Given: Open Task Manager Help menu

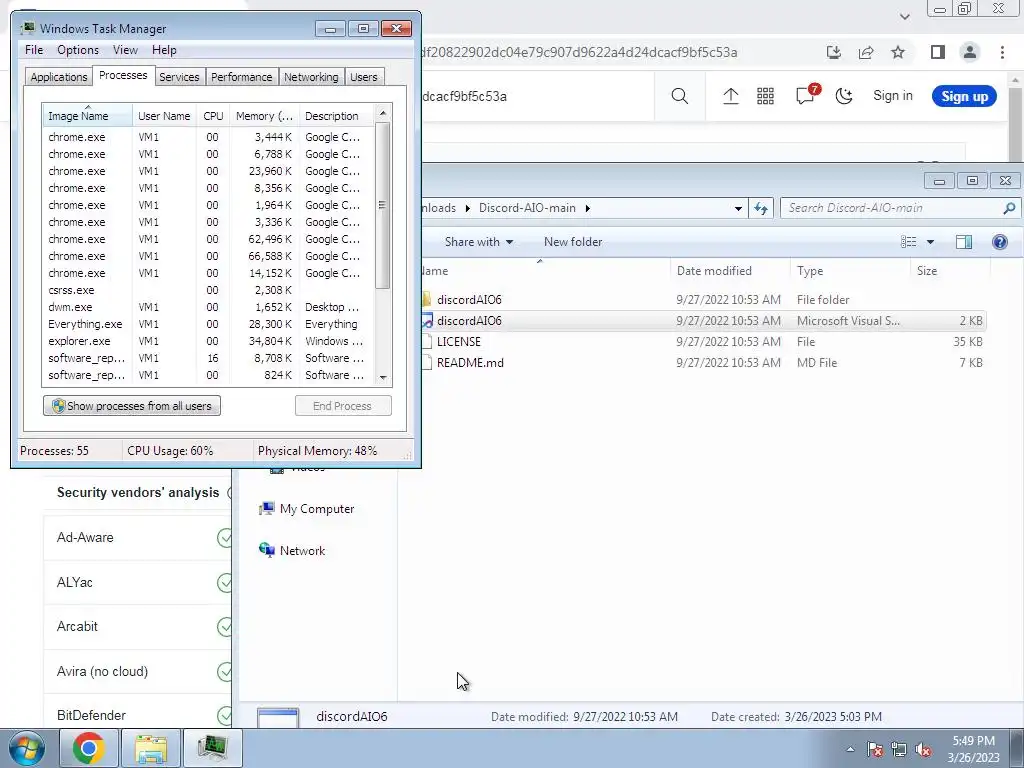Looking at the screenshot, I should [164, 50].
